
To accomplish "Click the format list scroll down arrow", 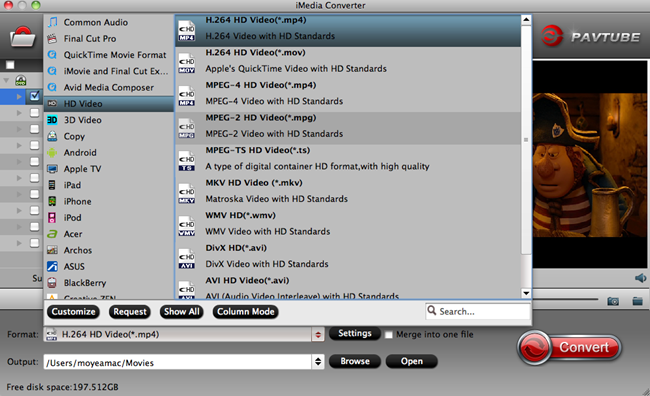I will click(x=526, y=294).
